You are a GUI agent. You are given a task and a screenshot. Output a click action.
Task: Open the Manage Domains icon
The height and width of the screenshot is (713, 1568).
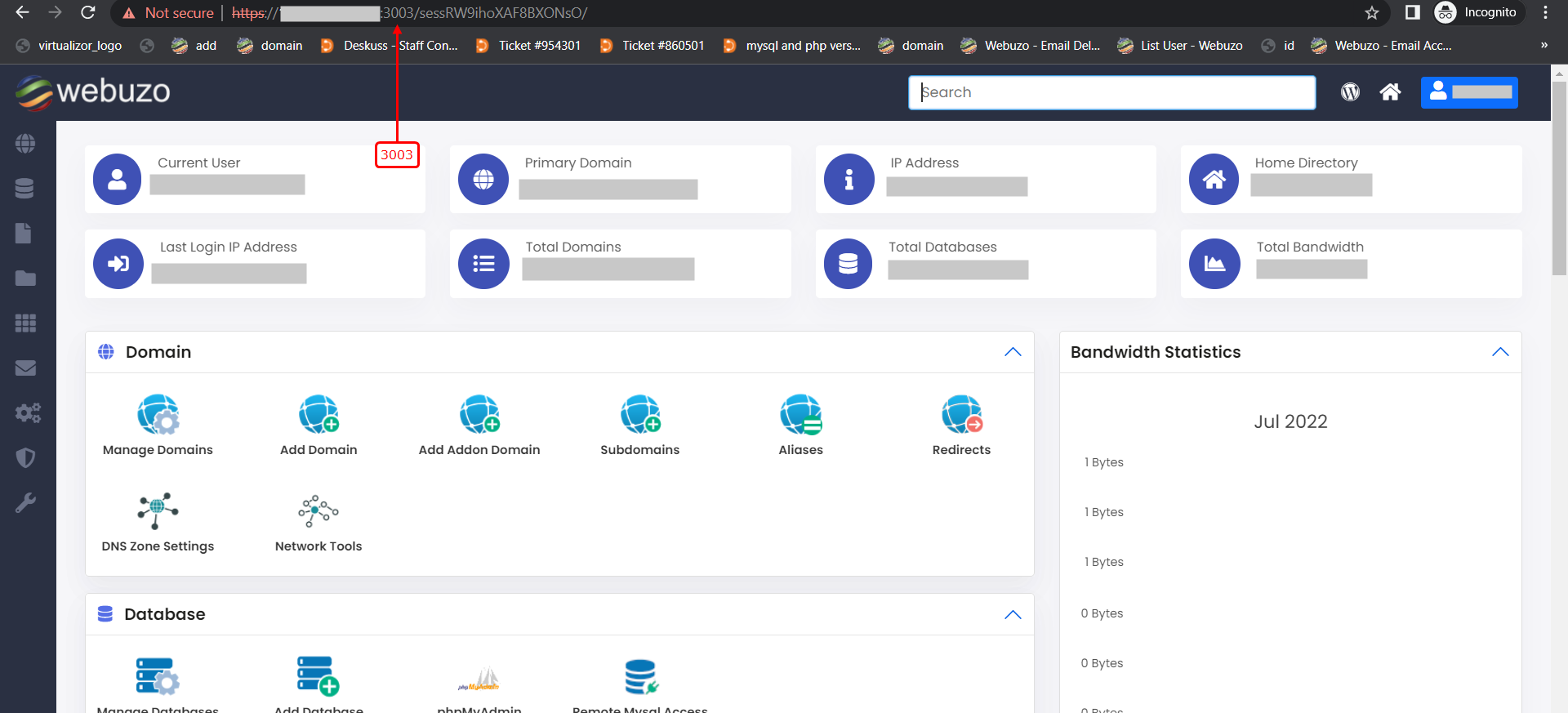(x=158, y=415)
